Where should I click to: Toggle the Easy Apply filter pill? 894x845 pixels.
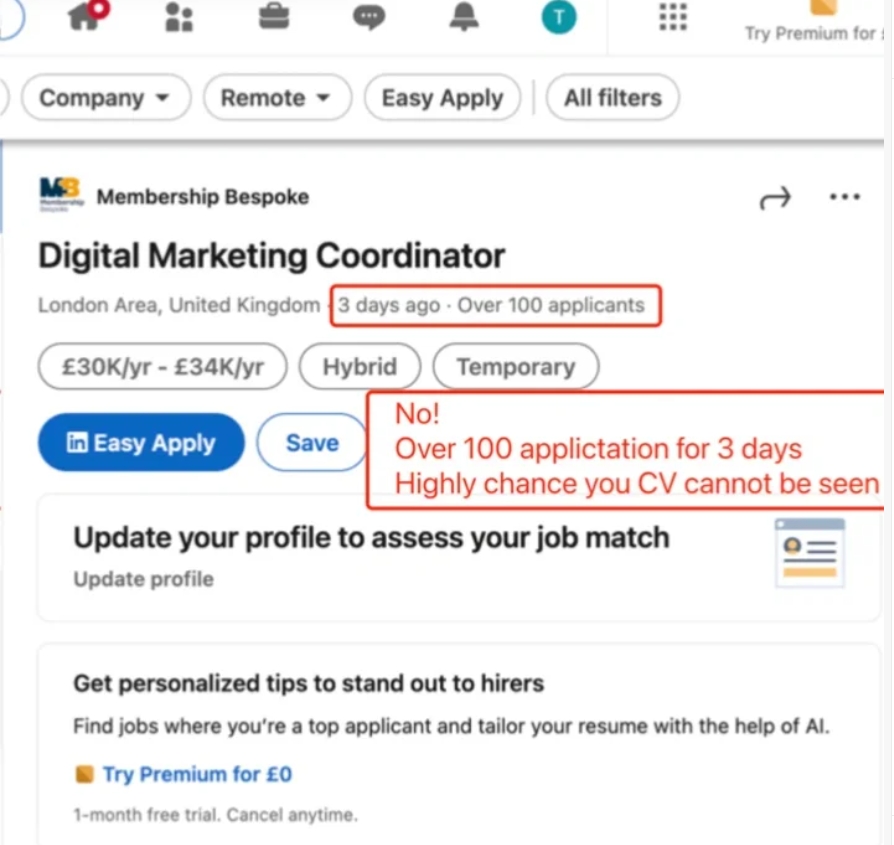tap(442, 97)
